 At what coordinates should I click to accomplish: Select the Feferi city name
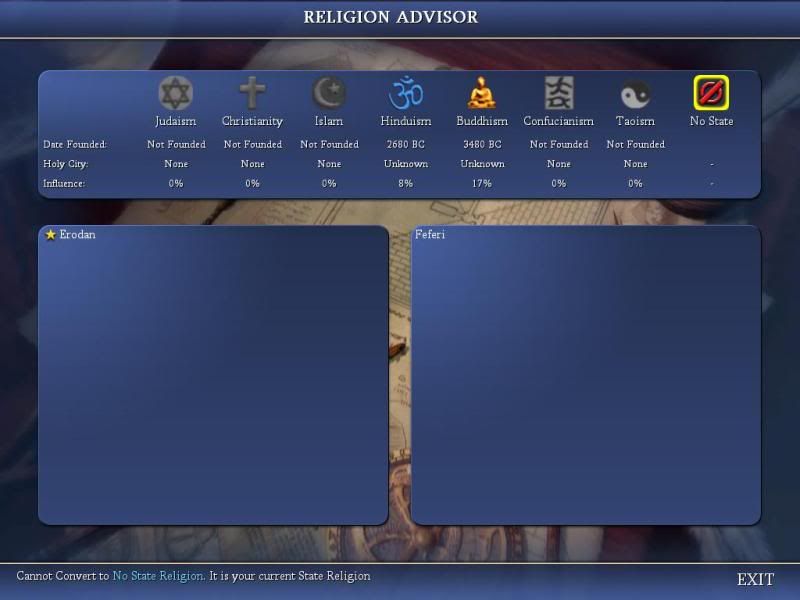pos(430,235)
